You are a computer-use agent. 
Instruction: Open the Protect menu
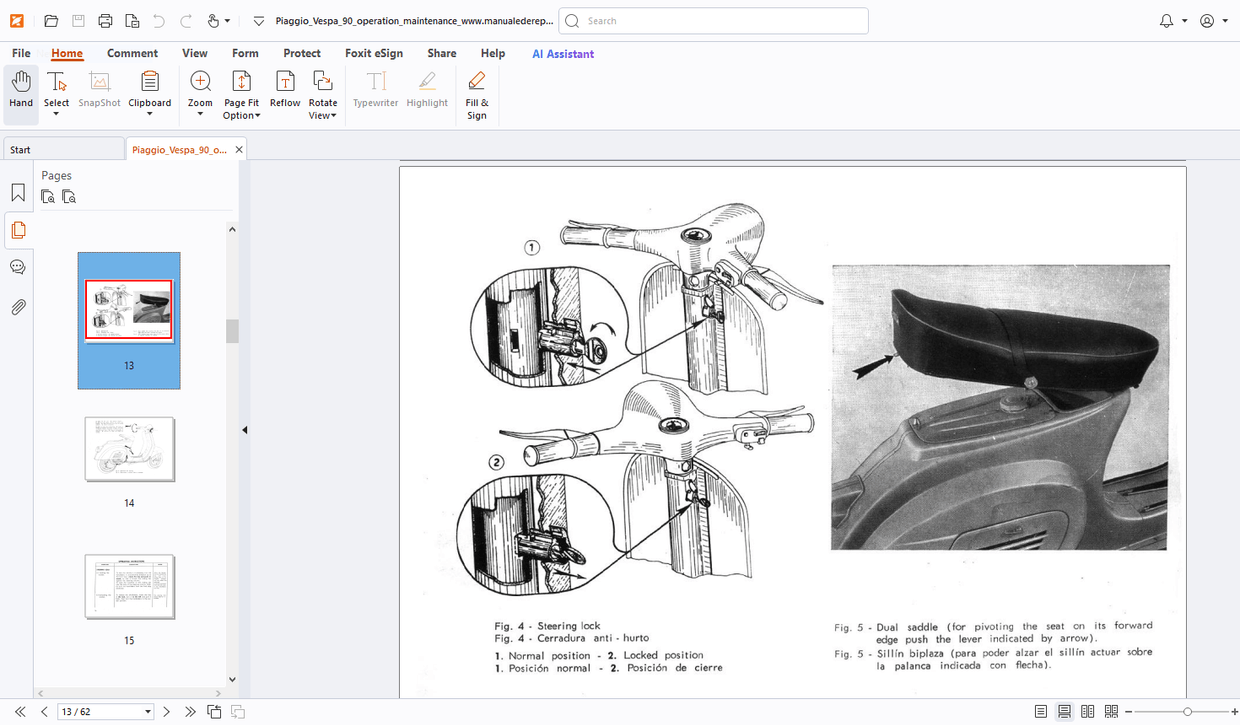[x=302, y=53]
